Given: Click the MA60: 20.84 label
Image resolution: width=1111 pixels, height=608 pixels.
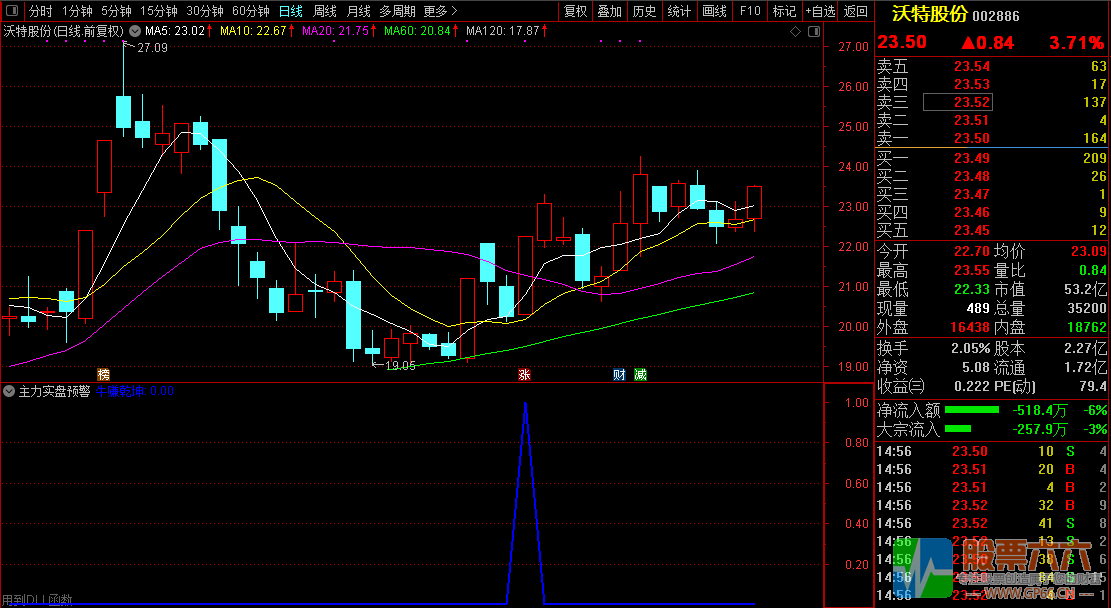Looking at the screenshot, I should click(x=417, y=31).
